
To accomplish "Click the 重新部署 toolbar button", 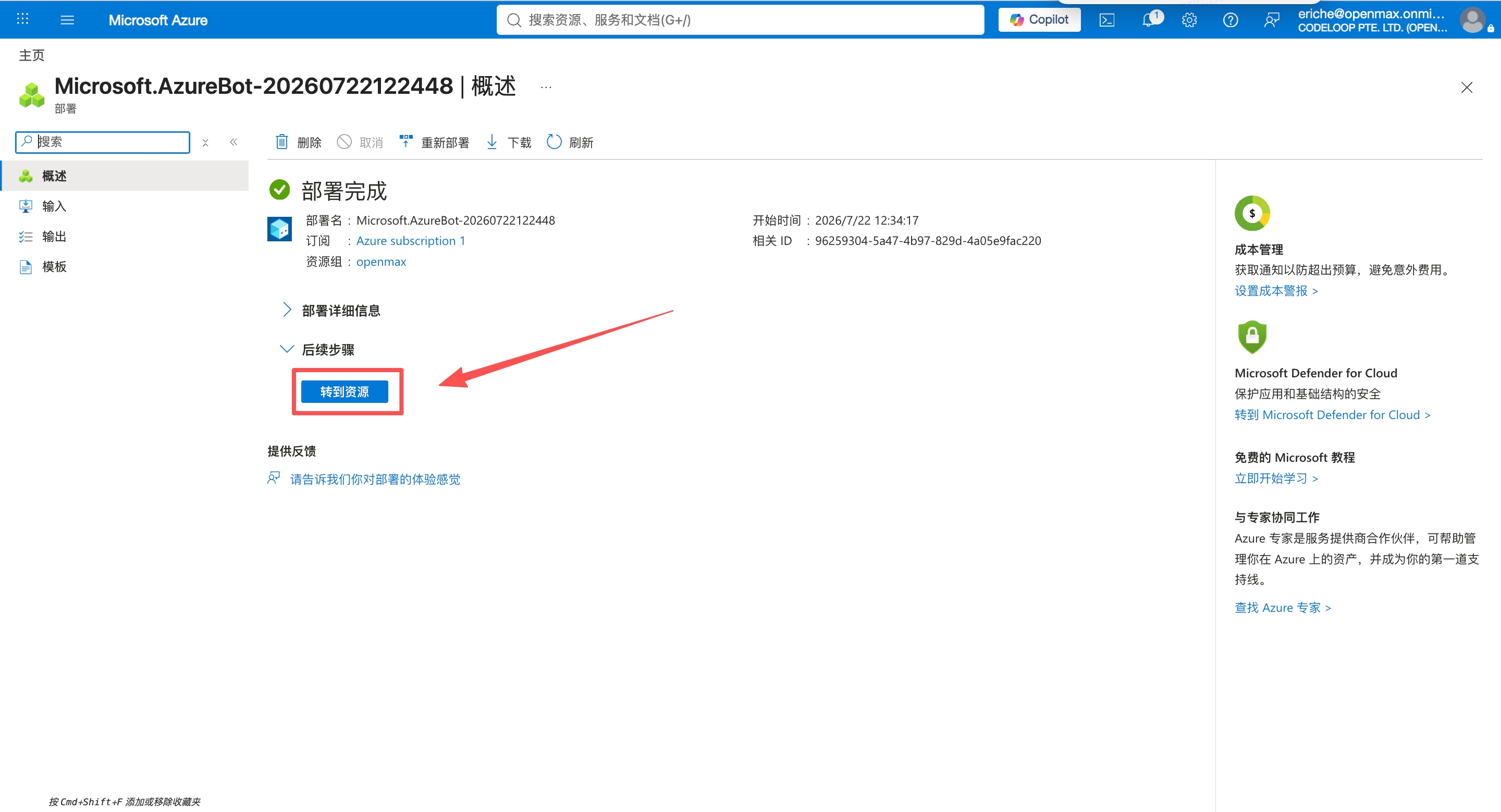I will (434, 142).
